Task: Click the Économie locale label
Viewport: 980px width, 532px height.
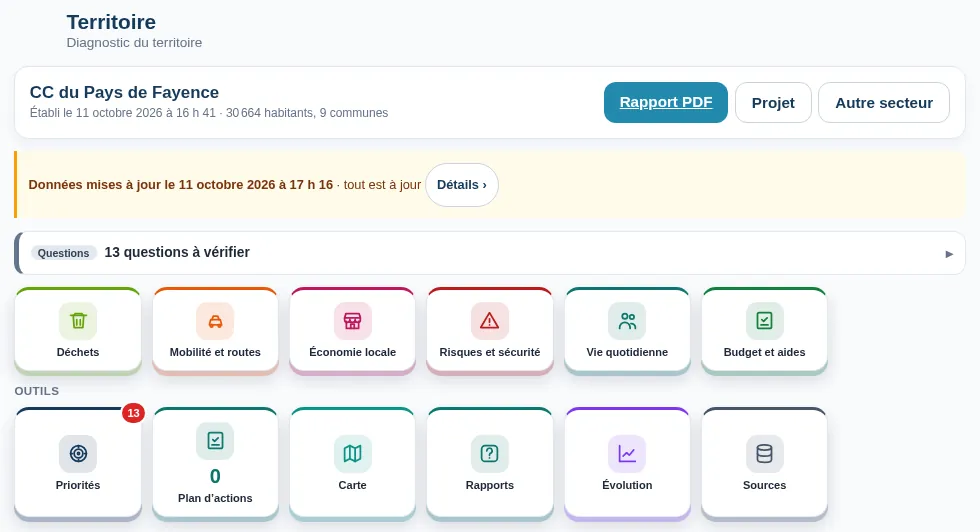Action: click(x=352, y=352)
